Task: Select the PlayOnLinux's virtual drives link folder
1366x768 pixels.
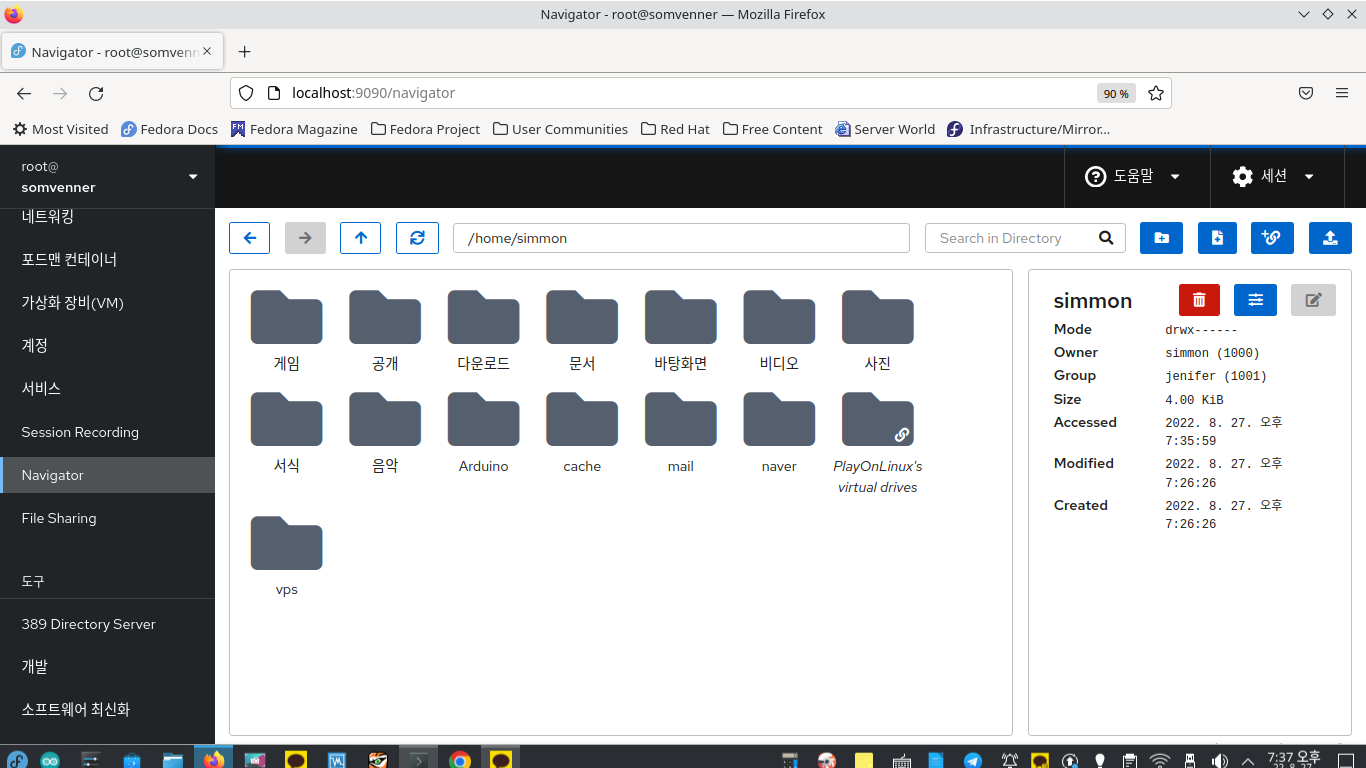Action: (878, 443)
